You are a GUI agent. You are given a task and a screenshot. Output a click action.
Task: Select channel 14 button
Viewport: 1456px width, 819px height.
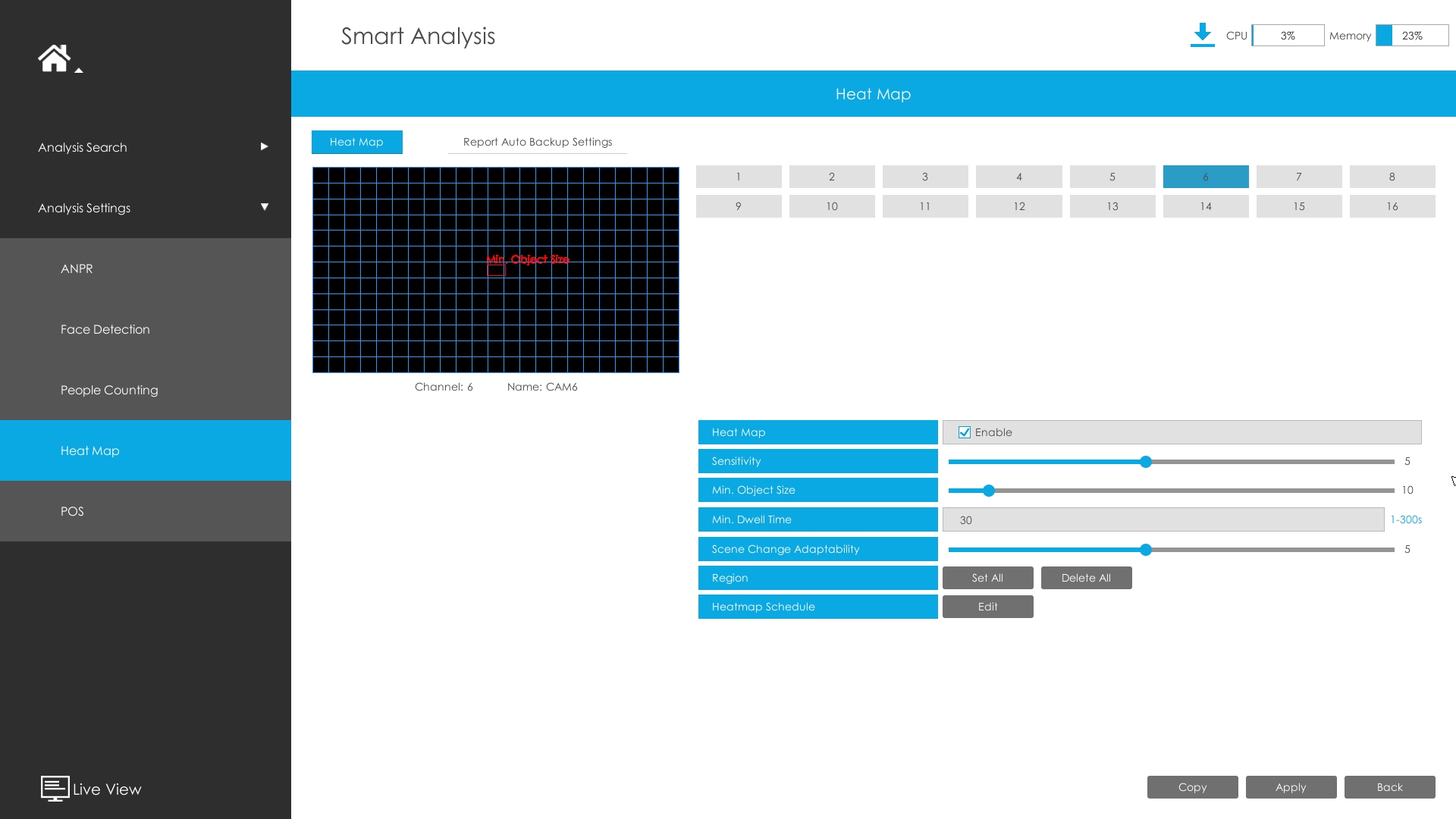pos(1206,206)
